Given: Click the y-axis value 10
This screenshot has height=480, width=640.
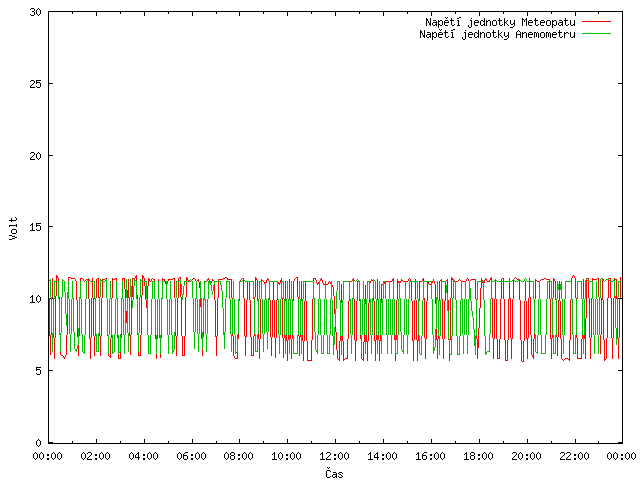Looking at the screenshot, I should pos(36,299).
